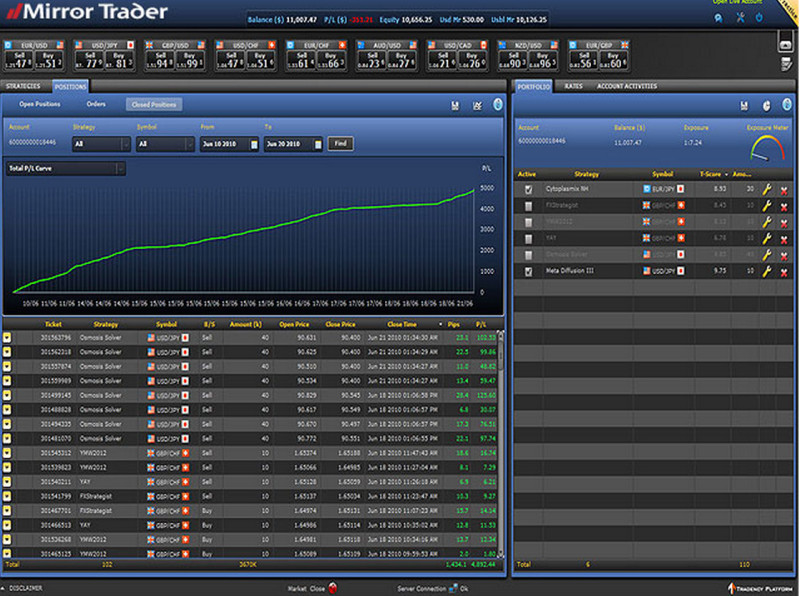Click the pie chart icon in Portfolio toolbar
This screenshot has height=596, width=800.
(765, 105)
